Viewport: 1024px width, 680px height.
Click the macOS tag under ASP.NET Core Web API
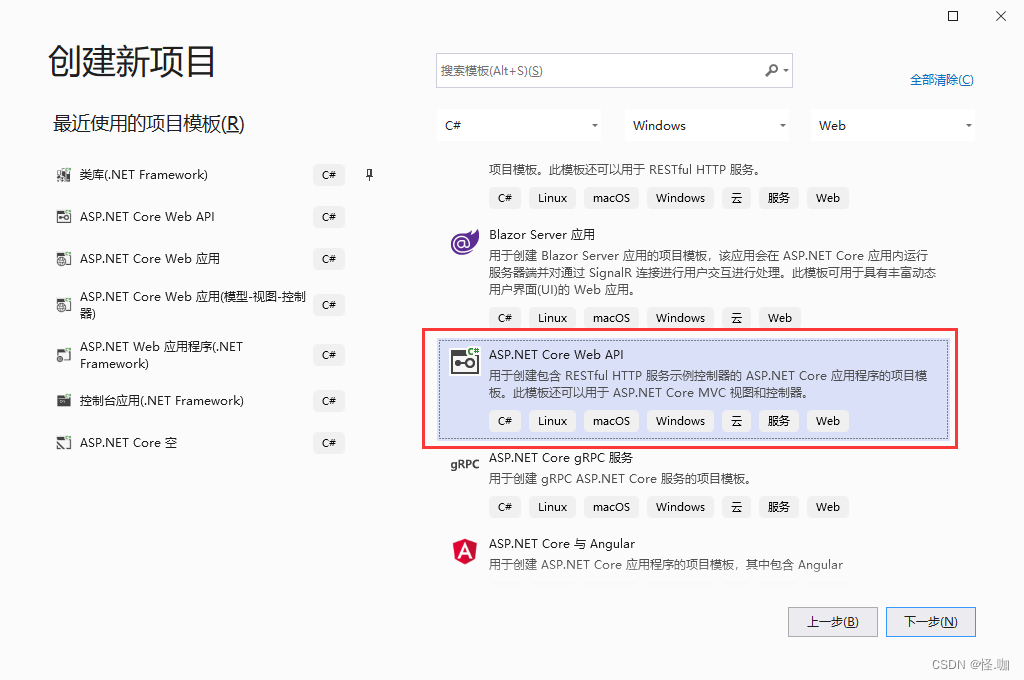point(611,421)
